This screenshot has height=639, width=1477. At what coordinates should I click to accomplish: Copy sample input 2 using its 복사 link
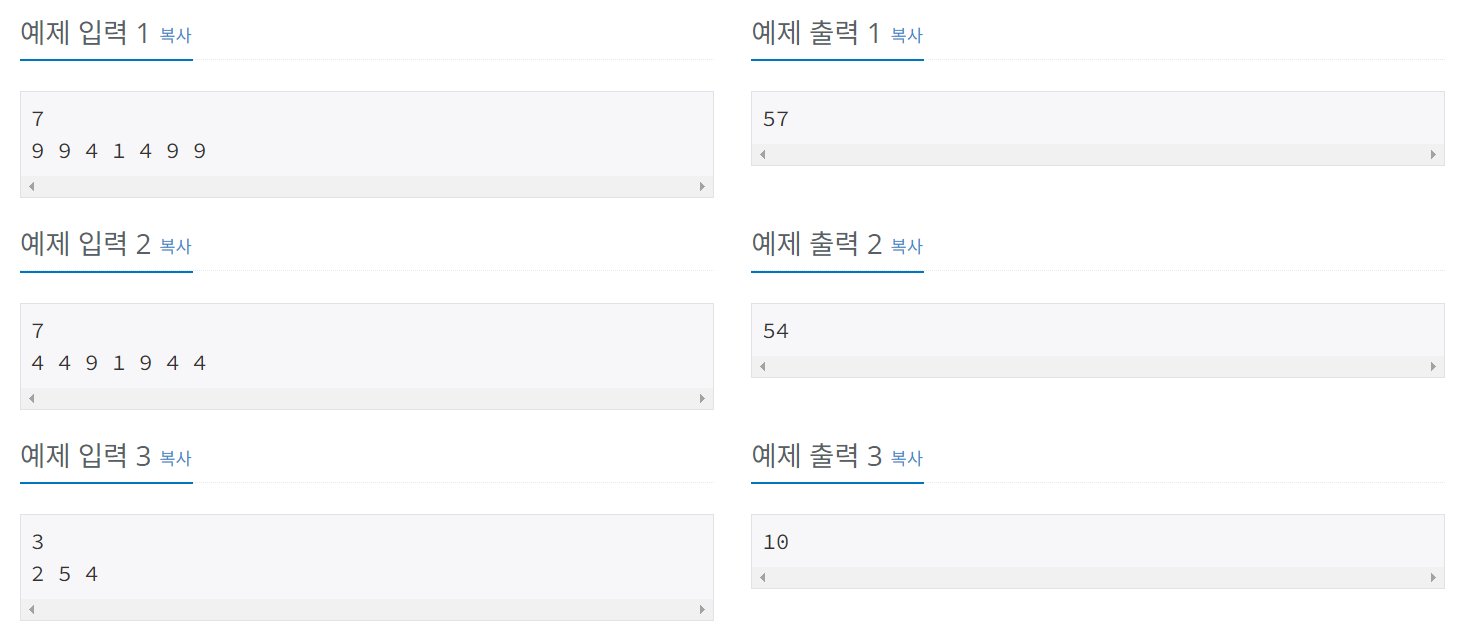[175, 247]
